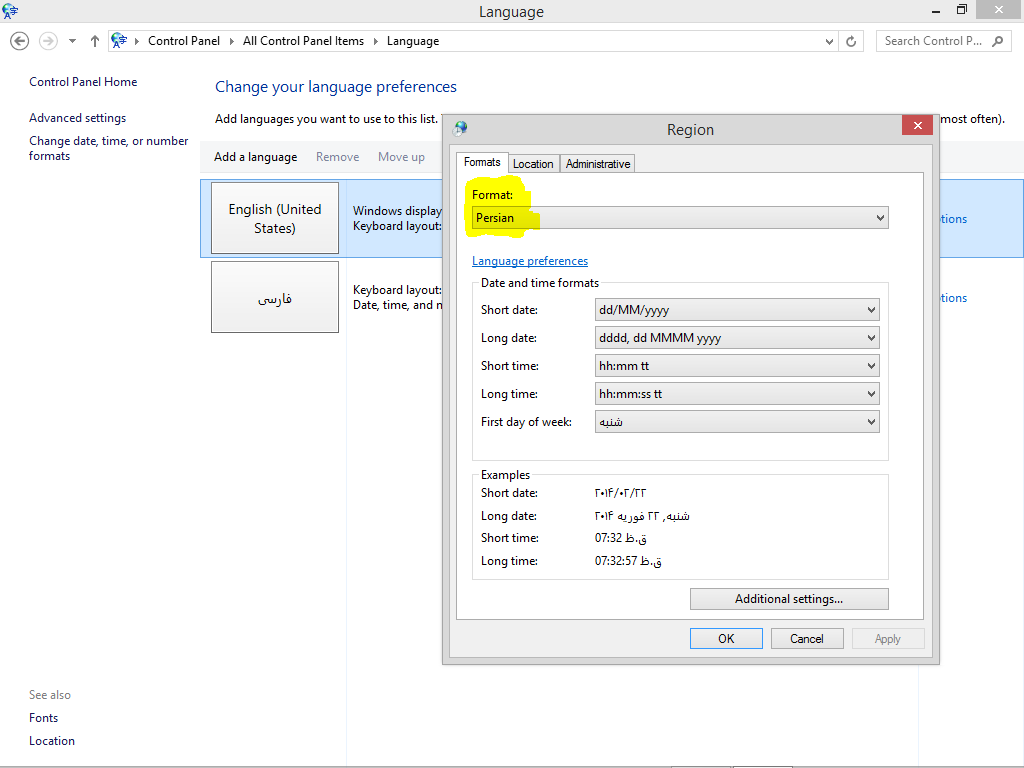Click the Back navigation arrow
Viewport: 1024px width, 768px height.
coord(19,41)
